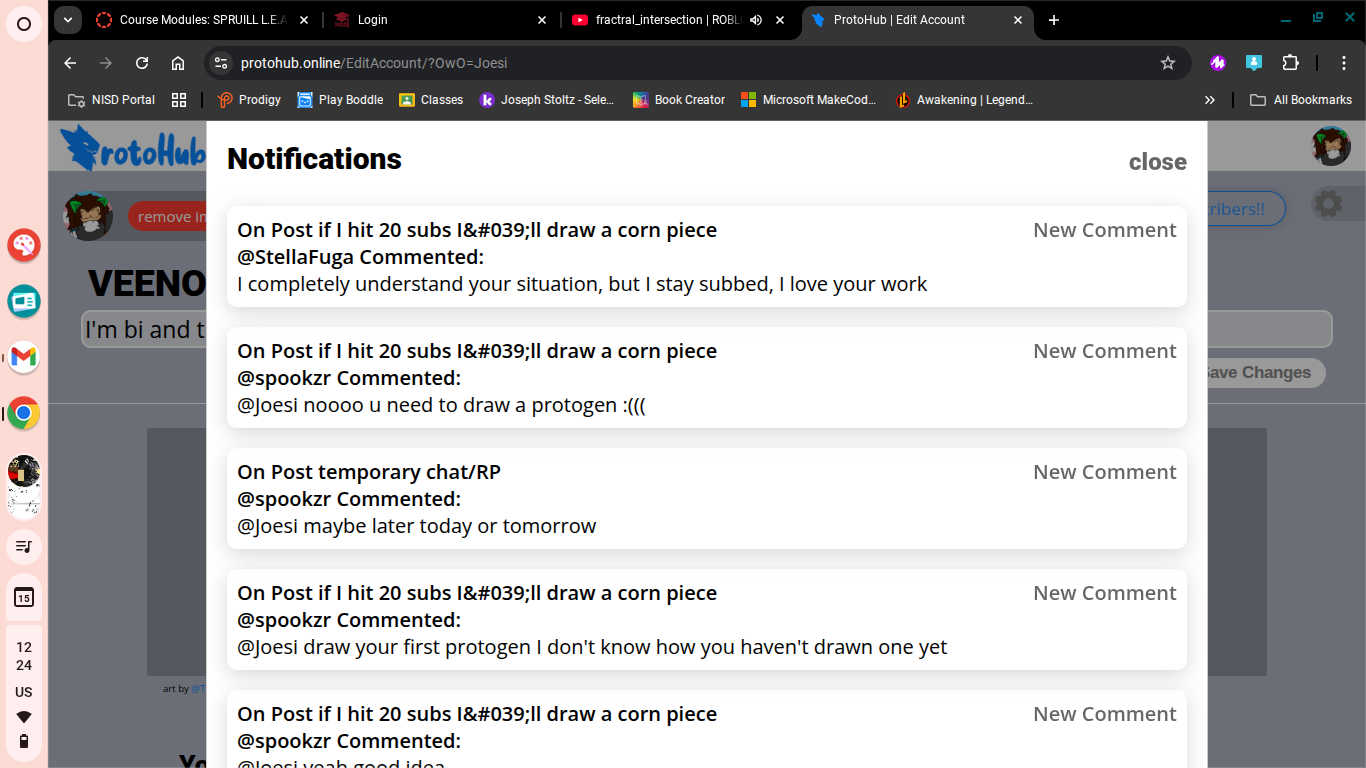
Task: Open the All Bookmarks folder
Action: click(1301, 100)
